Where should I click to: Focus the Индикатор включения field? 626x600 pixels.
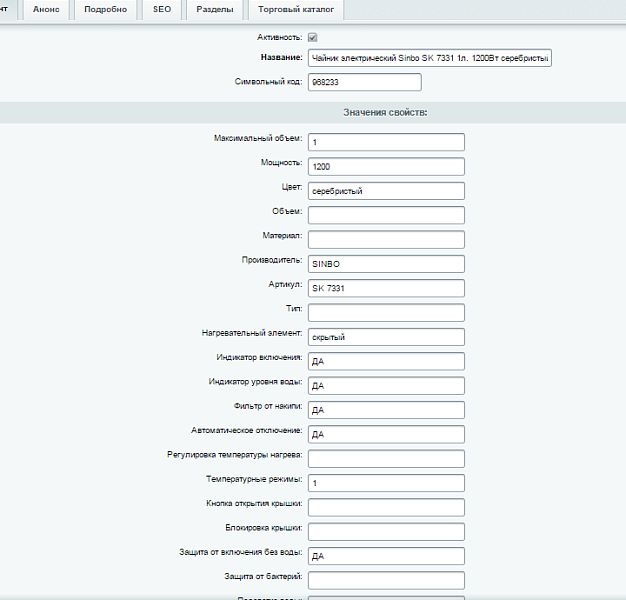coord(386,361)
